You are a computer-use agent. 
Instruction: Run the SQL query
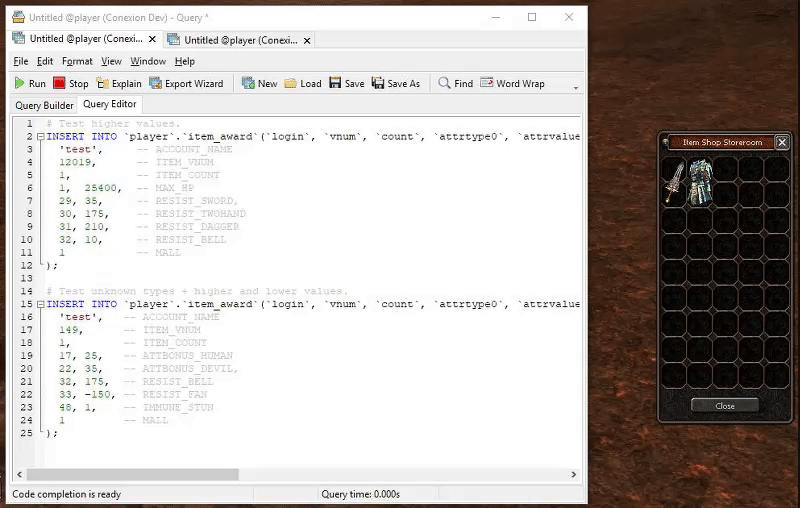point(30,83)
